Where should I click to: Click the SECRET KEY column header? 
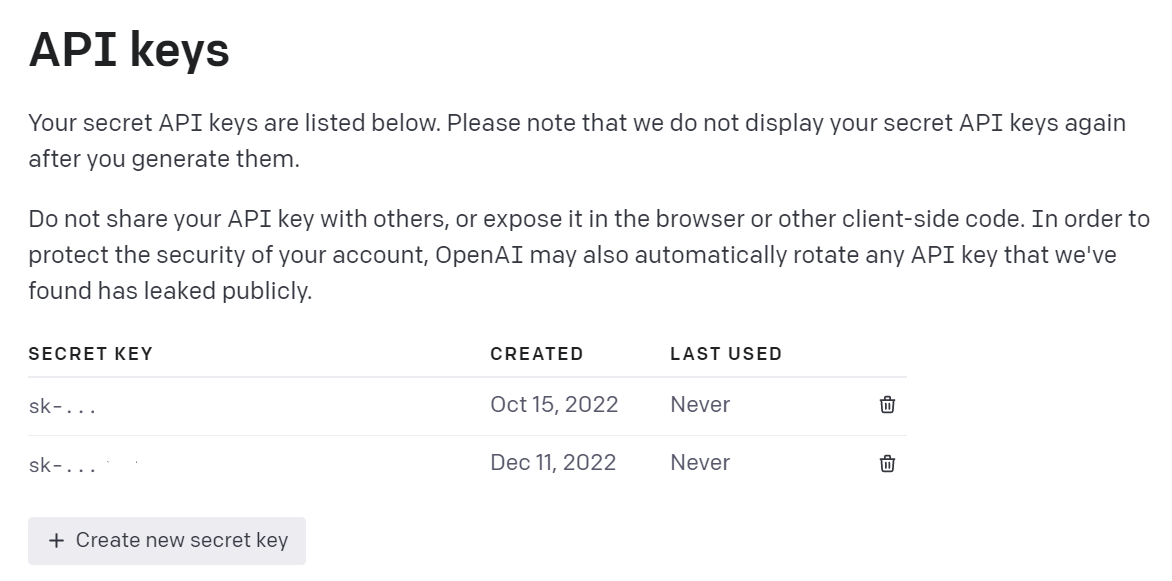(x=91, y=354)
